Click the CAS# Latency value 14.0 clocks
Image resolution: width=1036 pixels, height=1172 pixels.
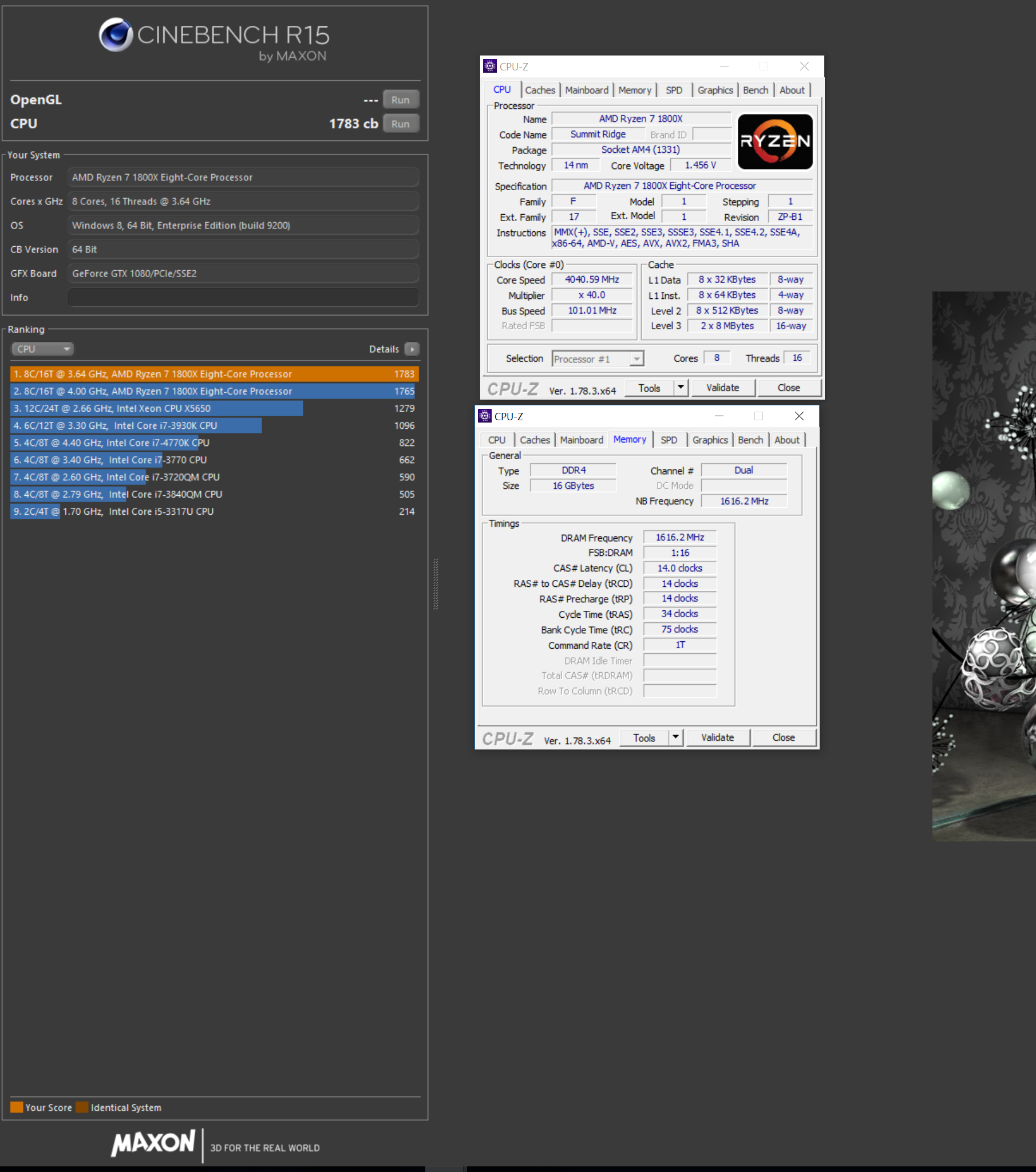[680, 568]
